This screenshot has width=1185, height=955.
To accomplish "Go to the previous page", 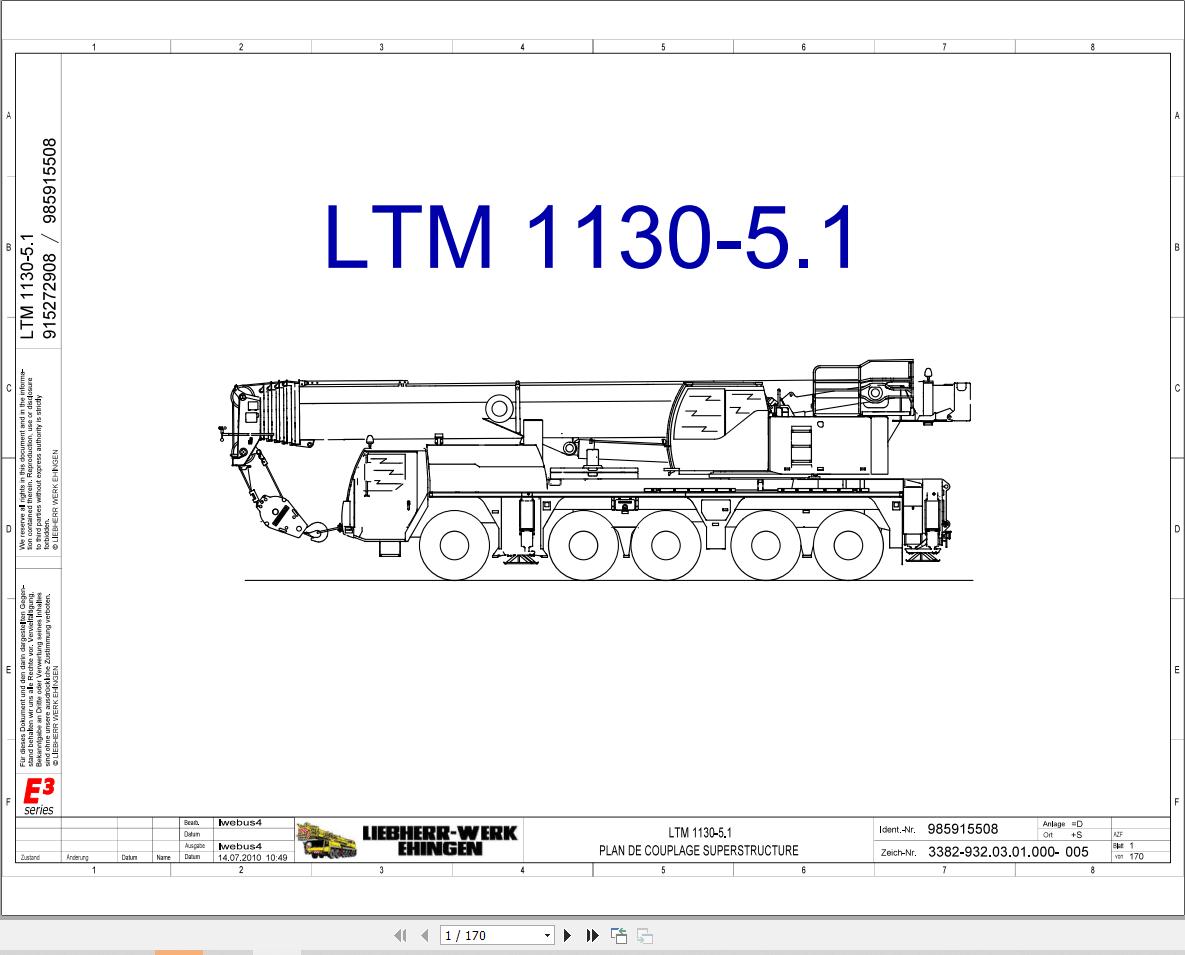I will (x=425, y=935).
